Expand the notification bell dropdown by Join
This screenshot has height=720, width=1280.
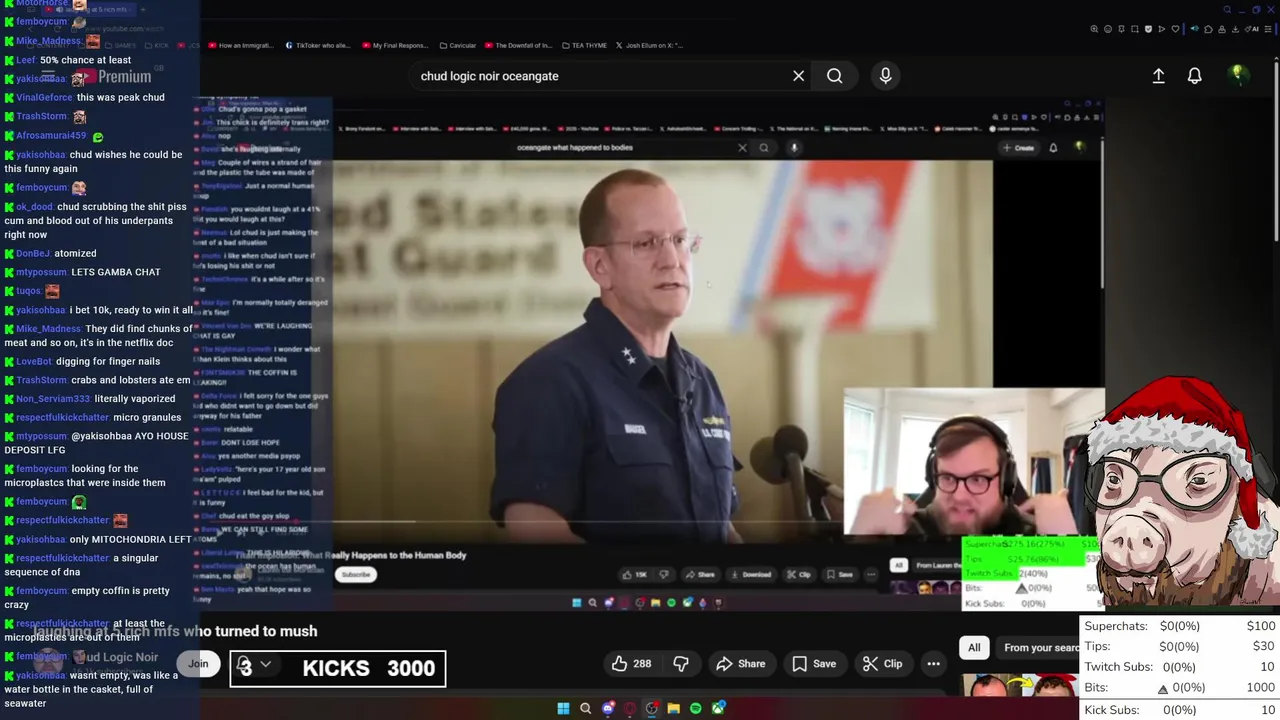(x=265, y=664)
